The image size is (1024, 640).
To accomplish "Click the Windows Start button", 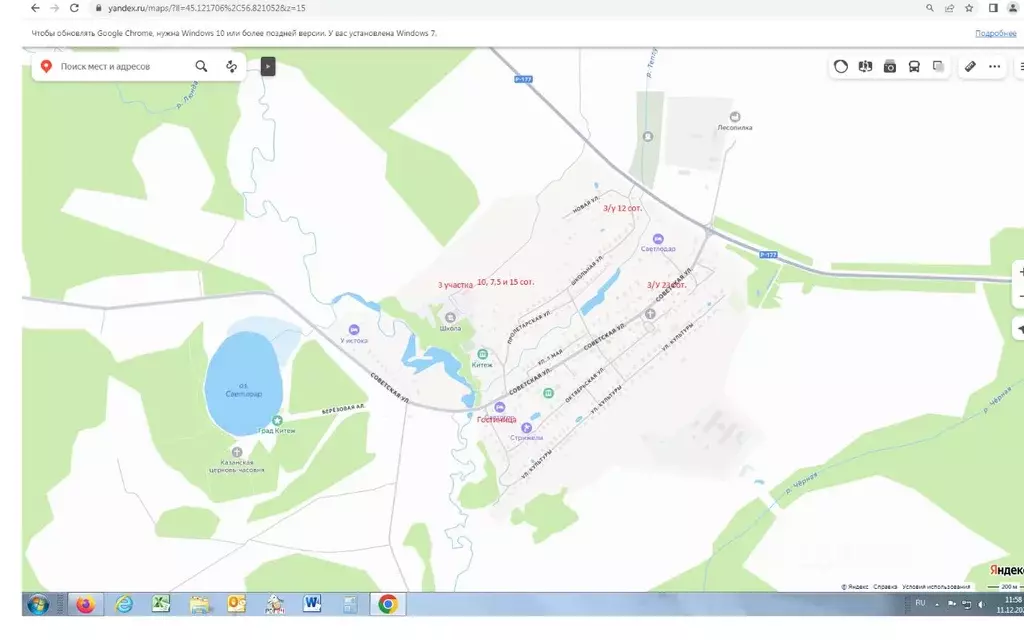I will (x=38, y=605).
